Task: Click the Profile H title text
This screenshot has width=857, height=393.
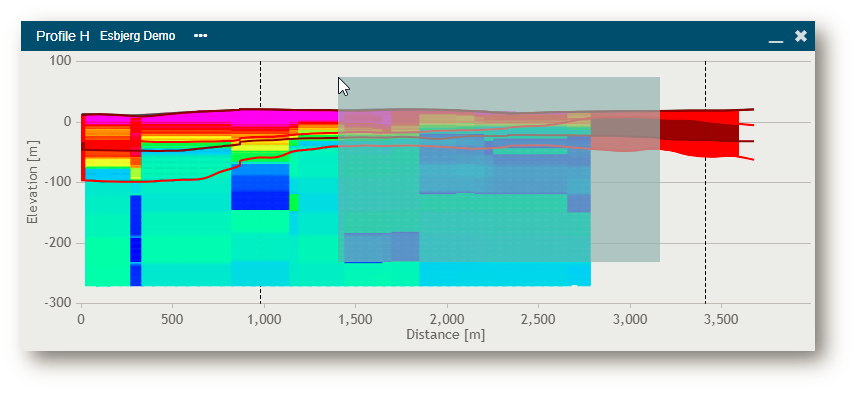Action: [x=62, y=36]
